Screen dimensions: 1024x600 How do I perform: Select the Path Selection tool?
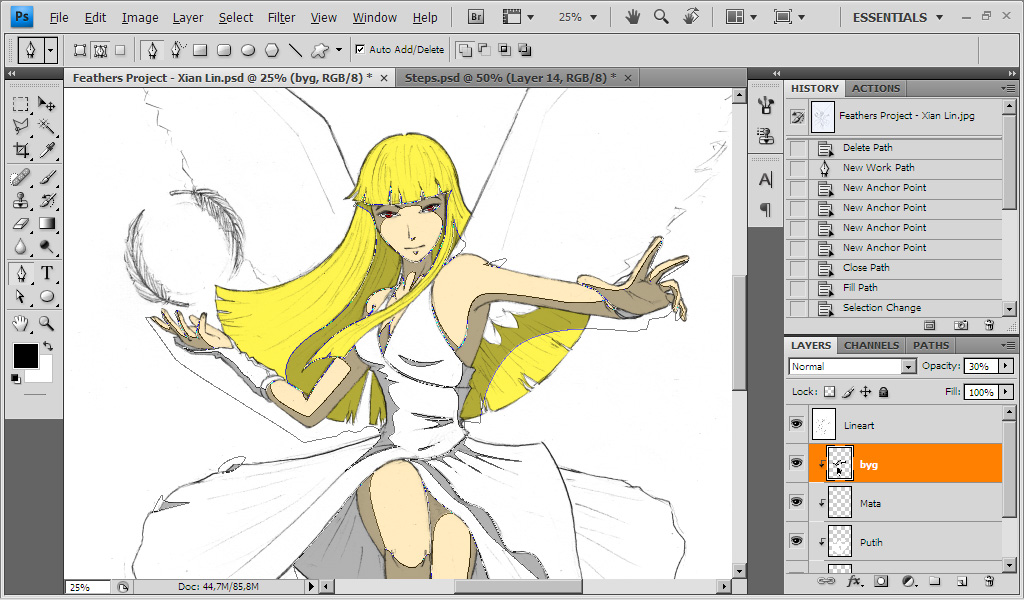tap(21, 296)
